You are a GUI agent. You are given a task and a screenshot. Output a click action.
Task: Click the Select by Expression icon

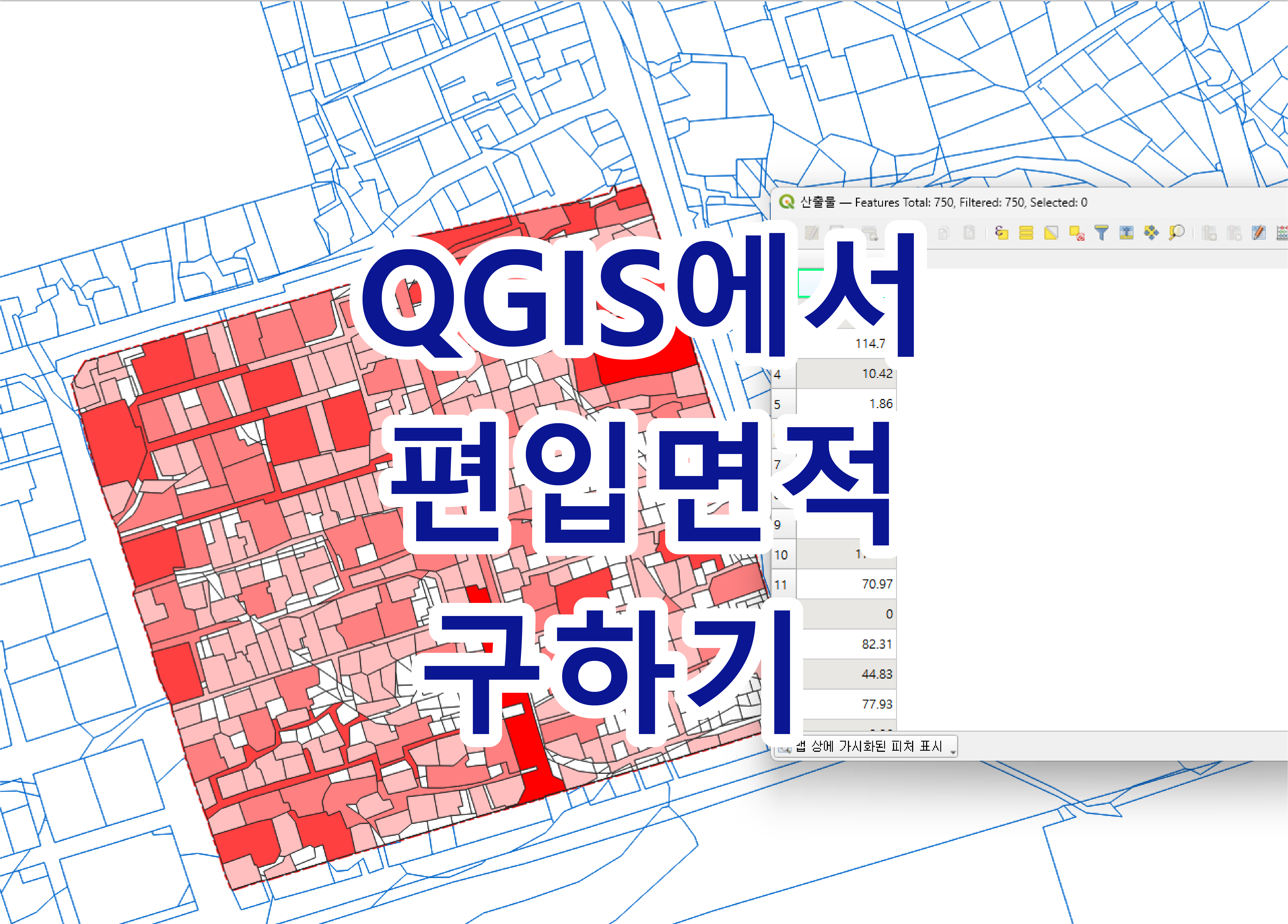click(1002, 233)
